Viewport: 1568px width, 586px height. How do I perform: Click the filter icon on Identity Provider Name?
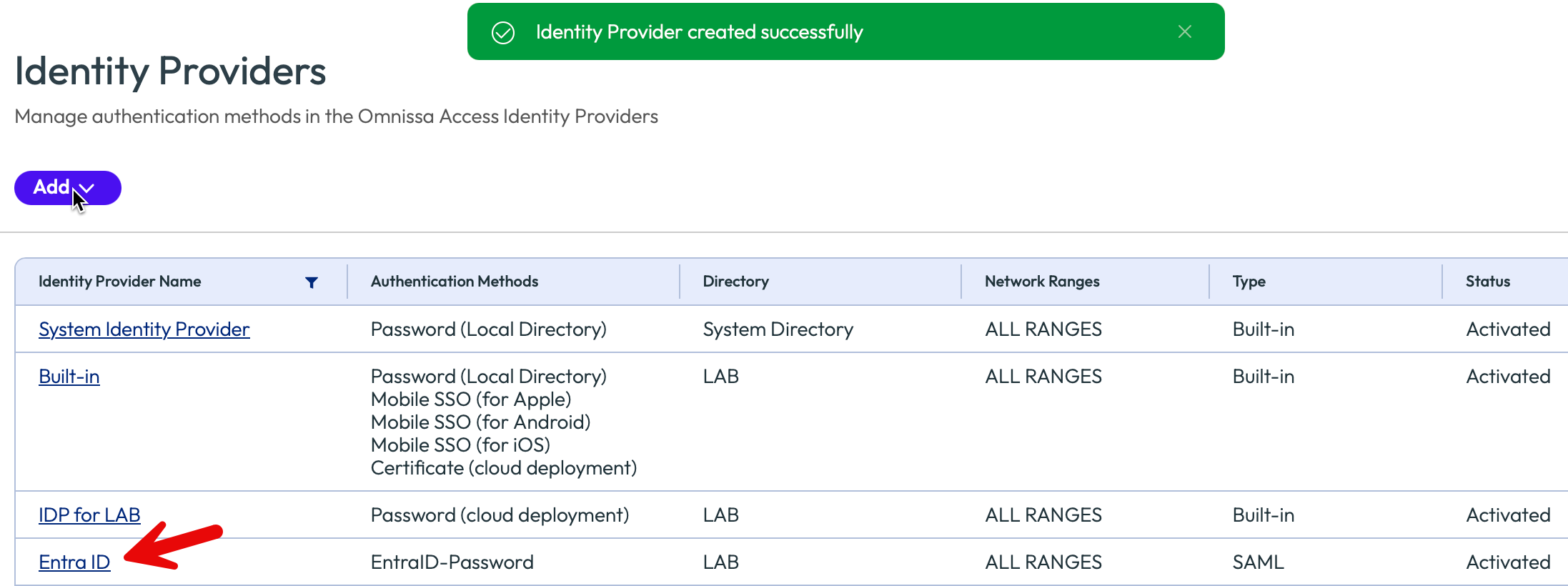(312, 282)
